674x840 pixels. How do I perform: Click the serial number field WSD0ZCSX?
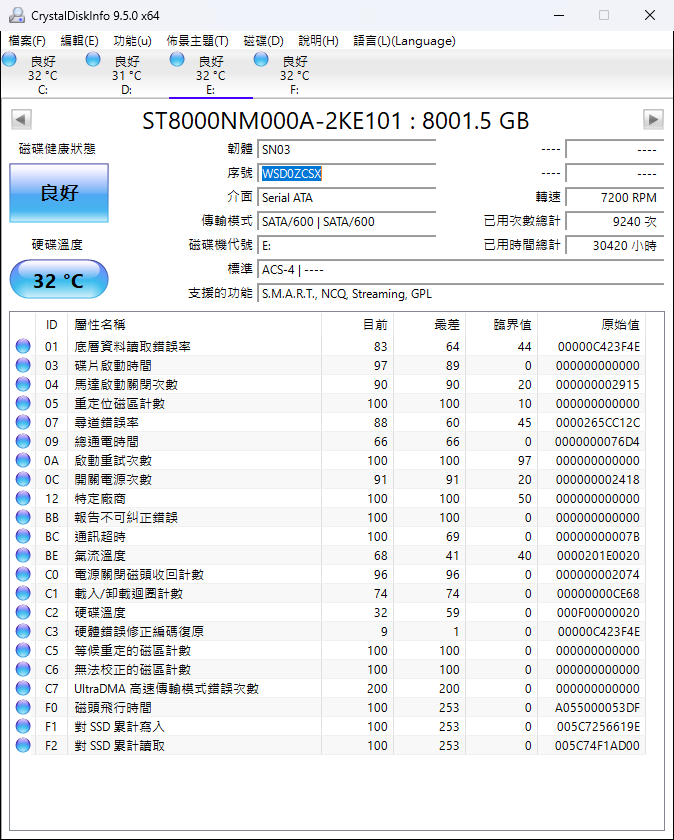pyautogui.click(x=347, y=174)
